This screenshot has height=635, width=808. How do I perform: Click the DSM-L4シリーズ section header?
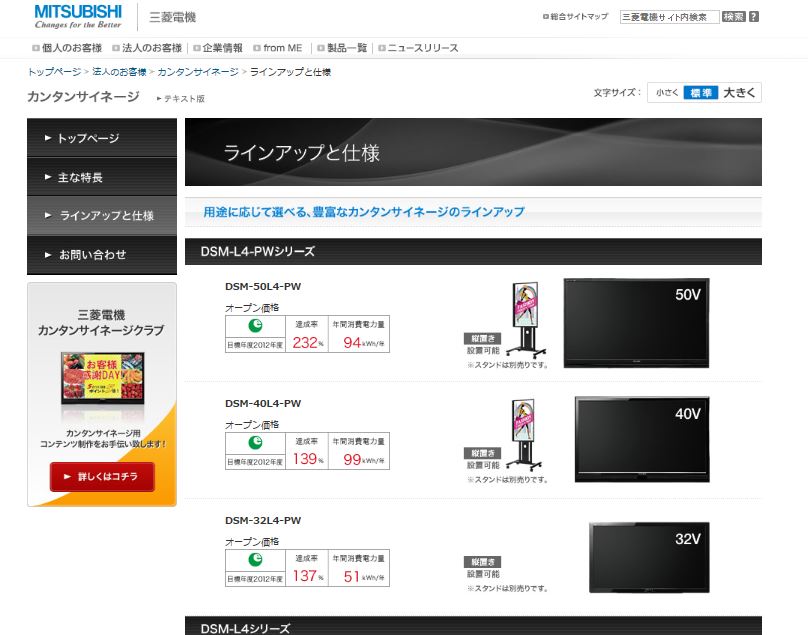473,626
